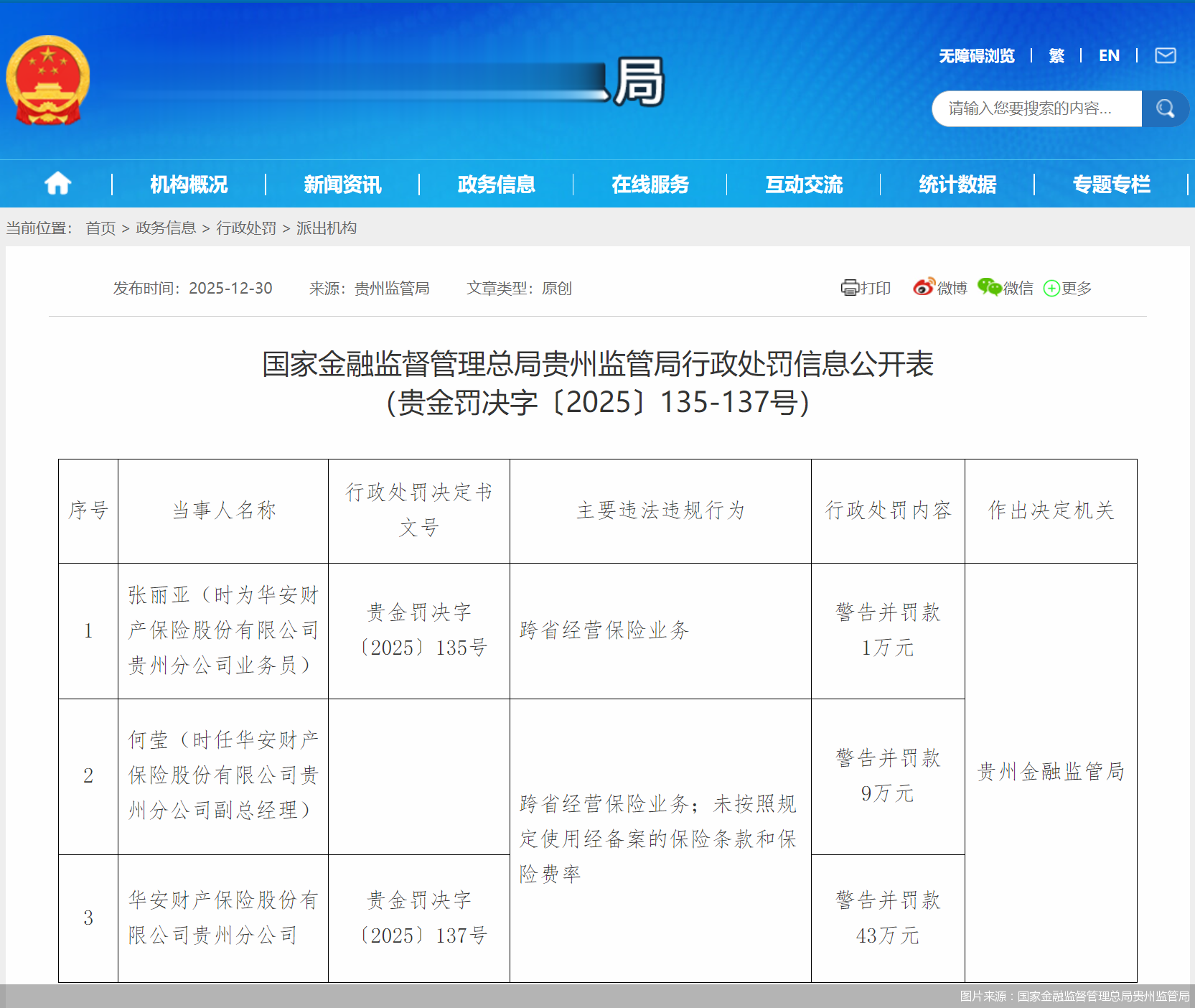The width and height of the screenshot is (1195, 1008).
Task: Click the search magnifier button
Action: click(1165, 108)
